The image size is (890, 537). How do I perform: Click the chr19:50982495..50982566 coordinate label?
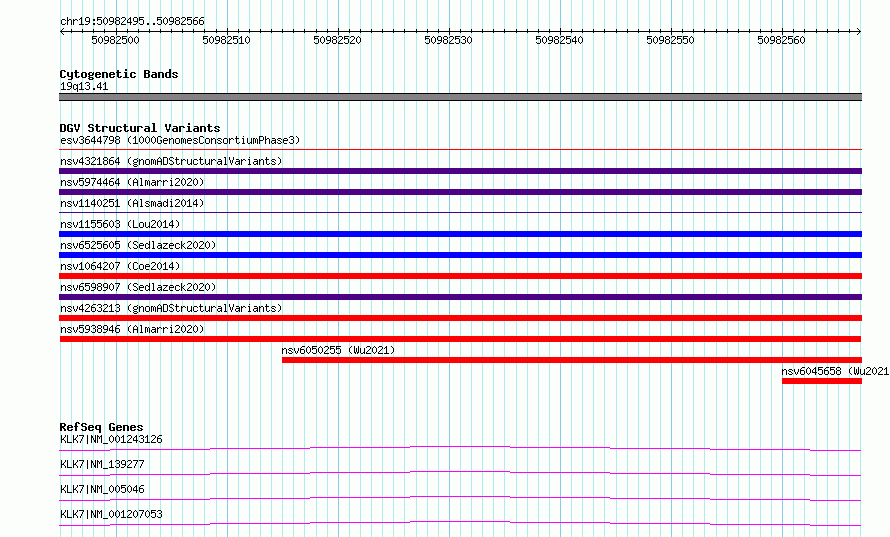pyautogui.click(x=132, y=21)
